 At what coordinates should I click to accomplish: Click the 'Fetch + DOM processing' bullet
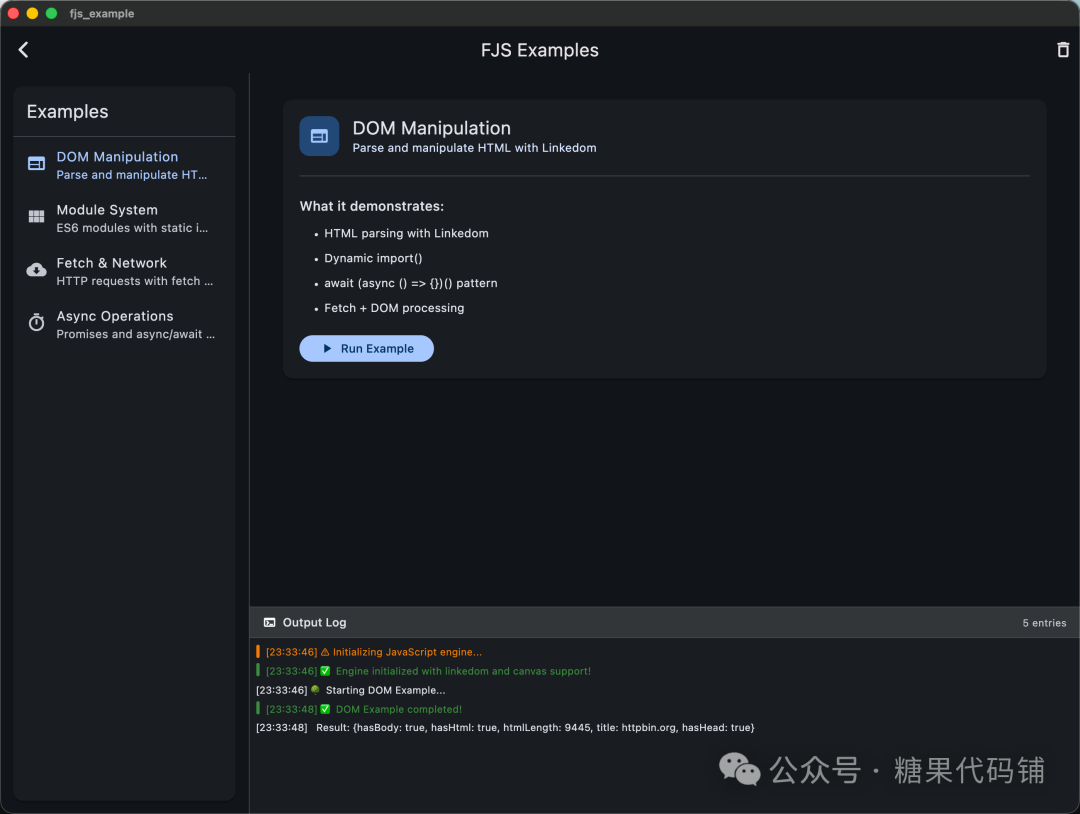[394, 308]
